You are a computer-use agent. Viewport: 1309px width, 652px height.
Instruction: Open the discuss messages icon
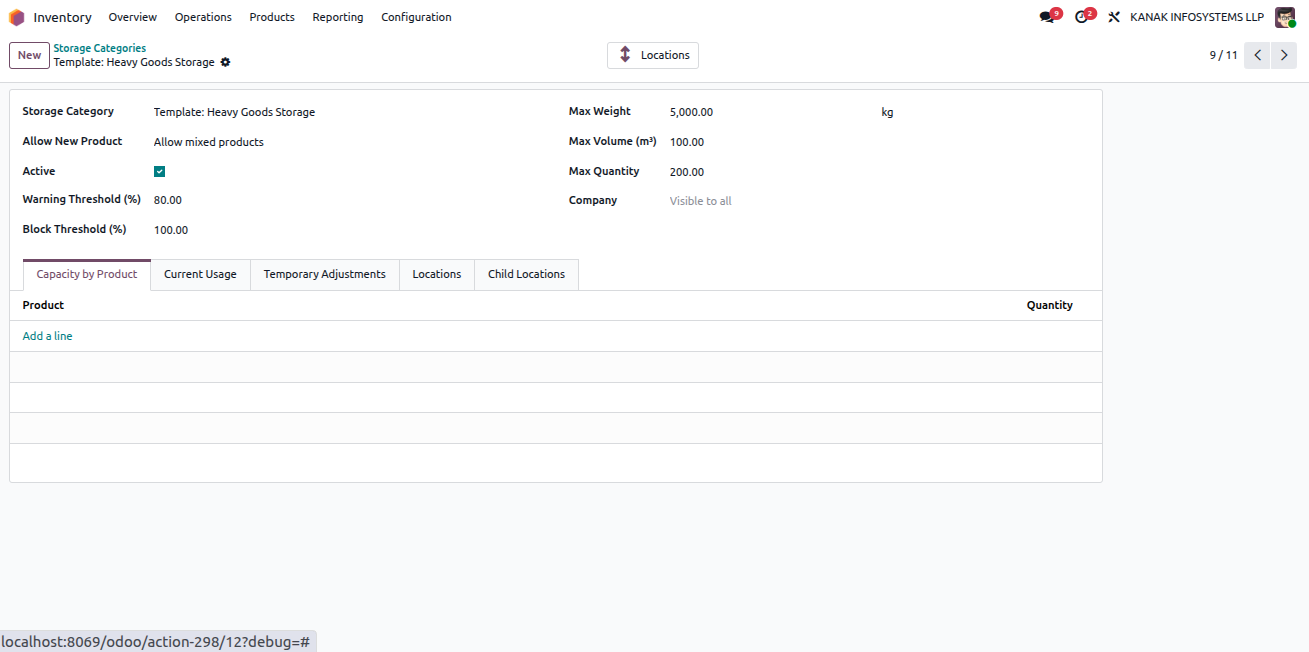pyautogui.click(x=1046, y=17)
